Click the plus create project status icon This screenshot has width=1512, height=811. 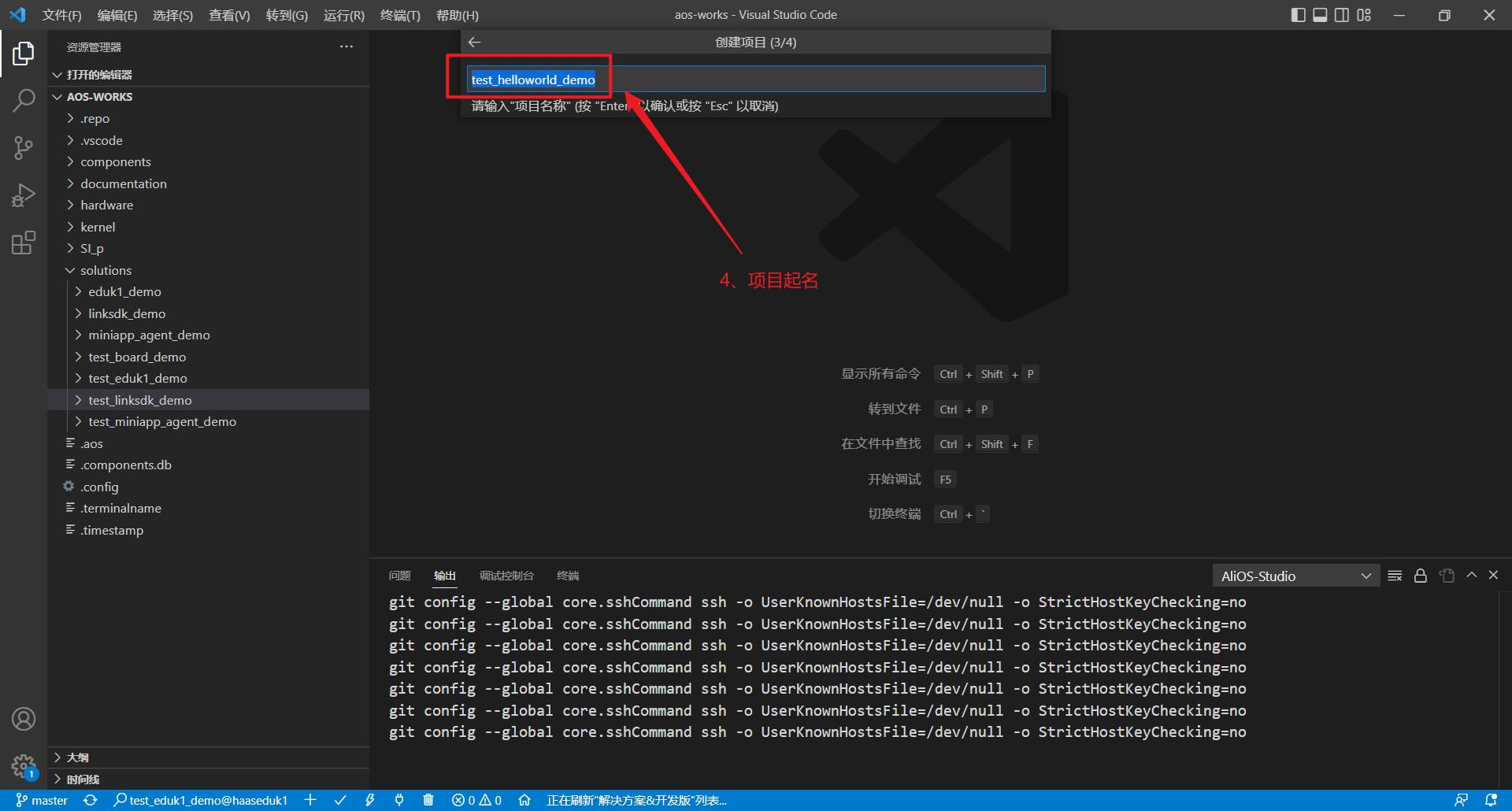point(310,800)
